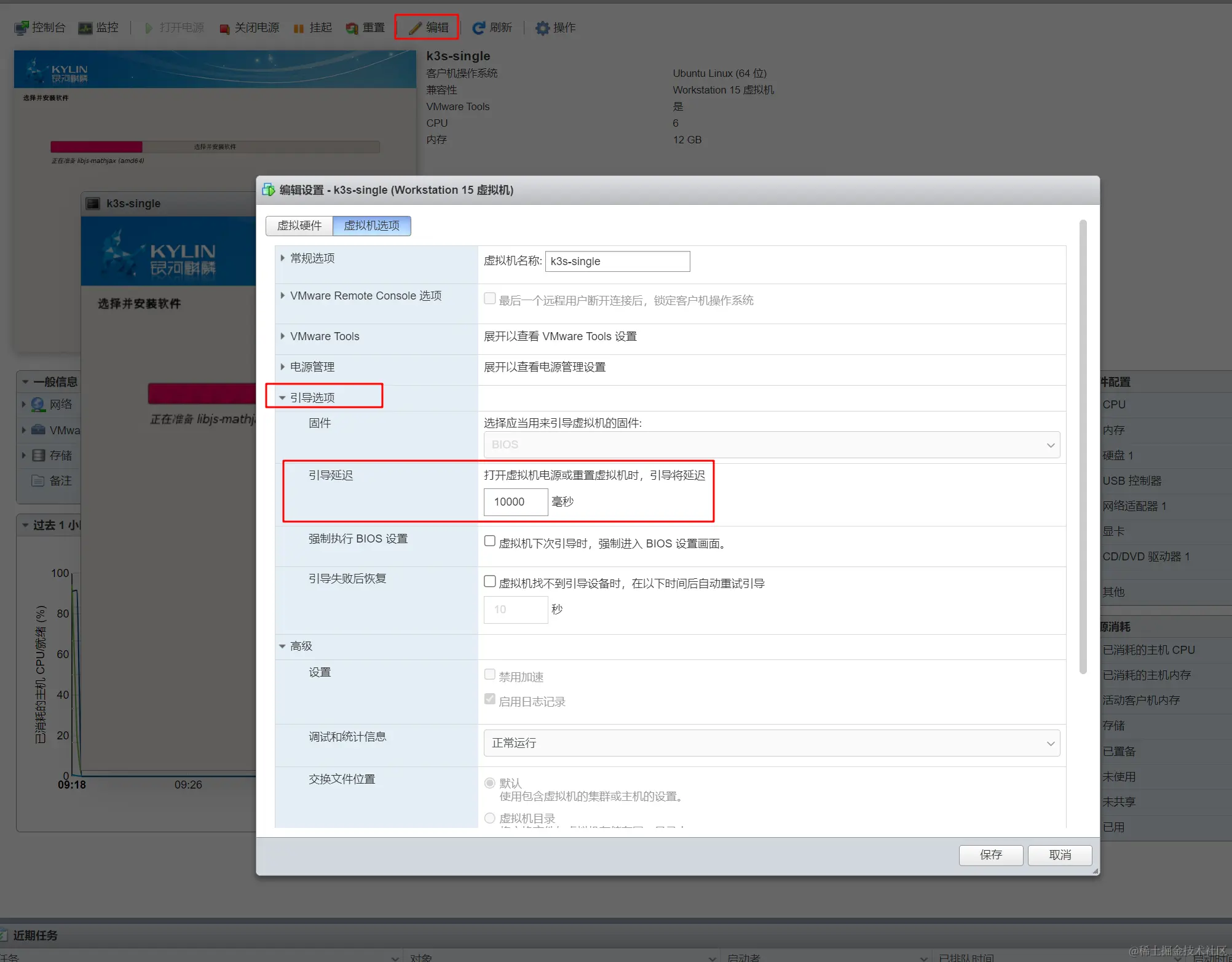Click the Suspend (挂起) toolbar icon

(x=299, y=28)
